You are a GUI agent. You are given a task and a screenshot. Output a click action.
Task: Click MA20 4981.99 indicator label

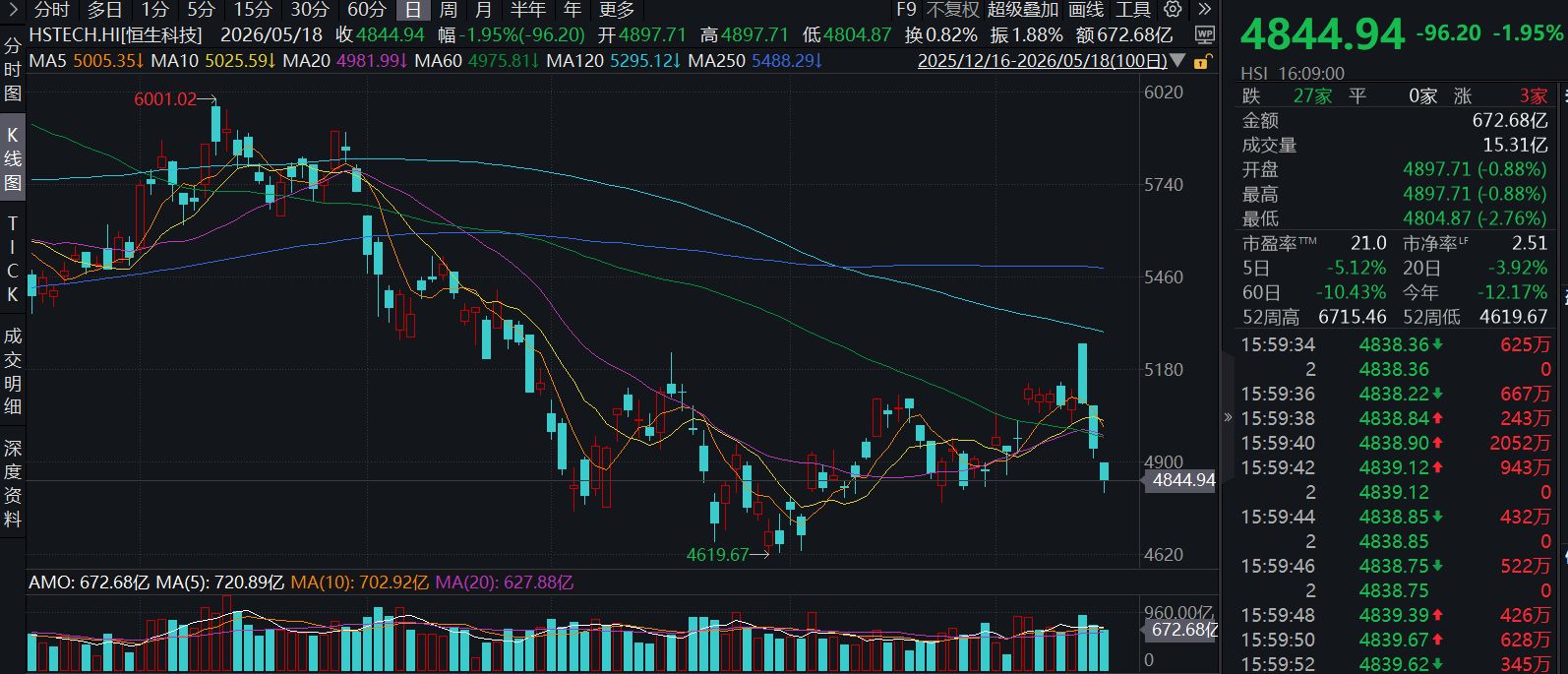tap(344, 61)
